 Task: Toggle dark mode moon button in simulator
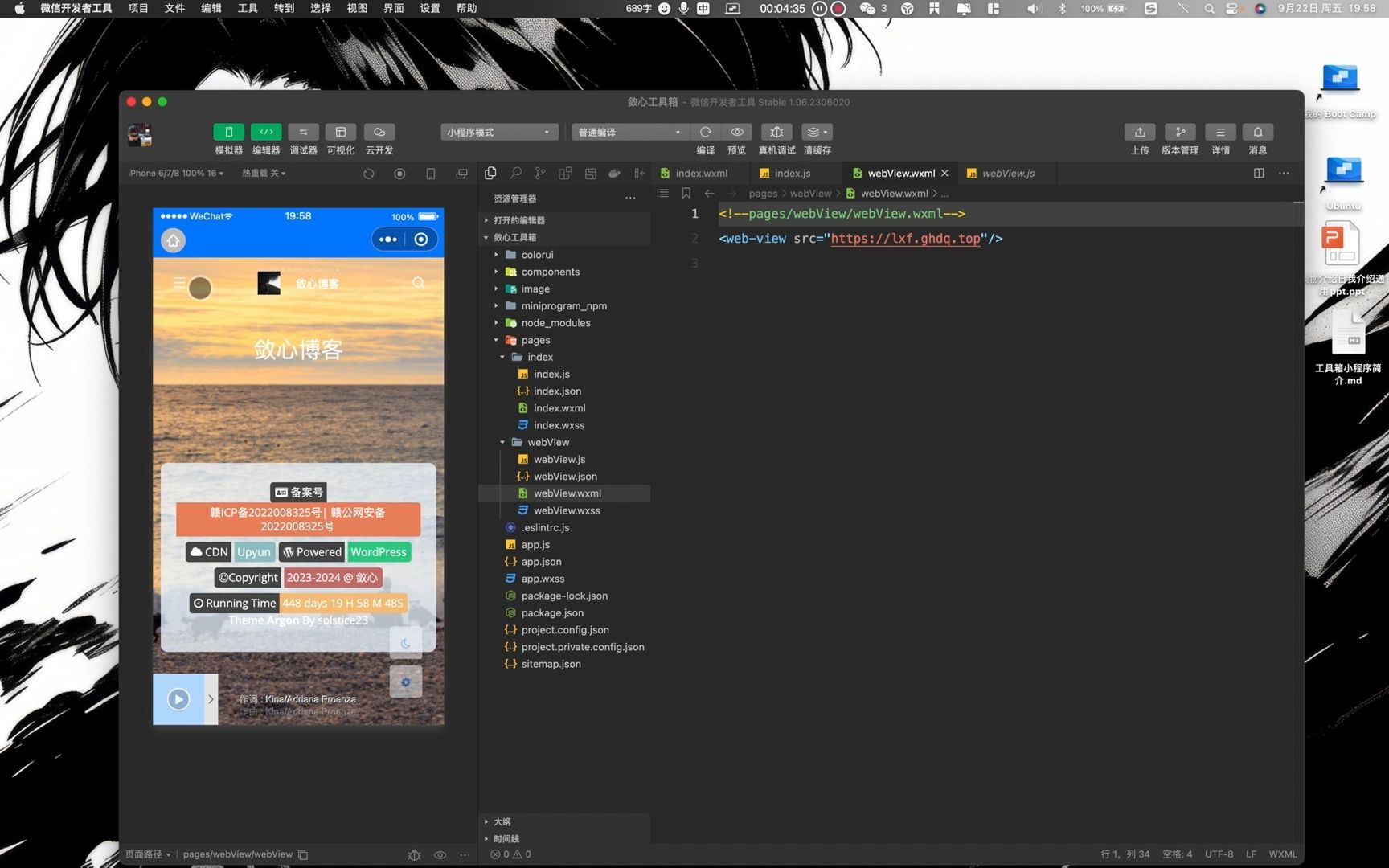406,643
